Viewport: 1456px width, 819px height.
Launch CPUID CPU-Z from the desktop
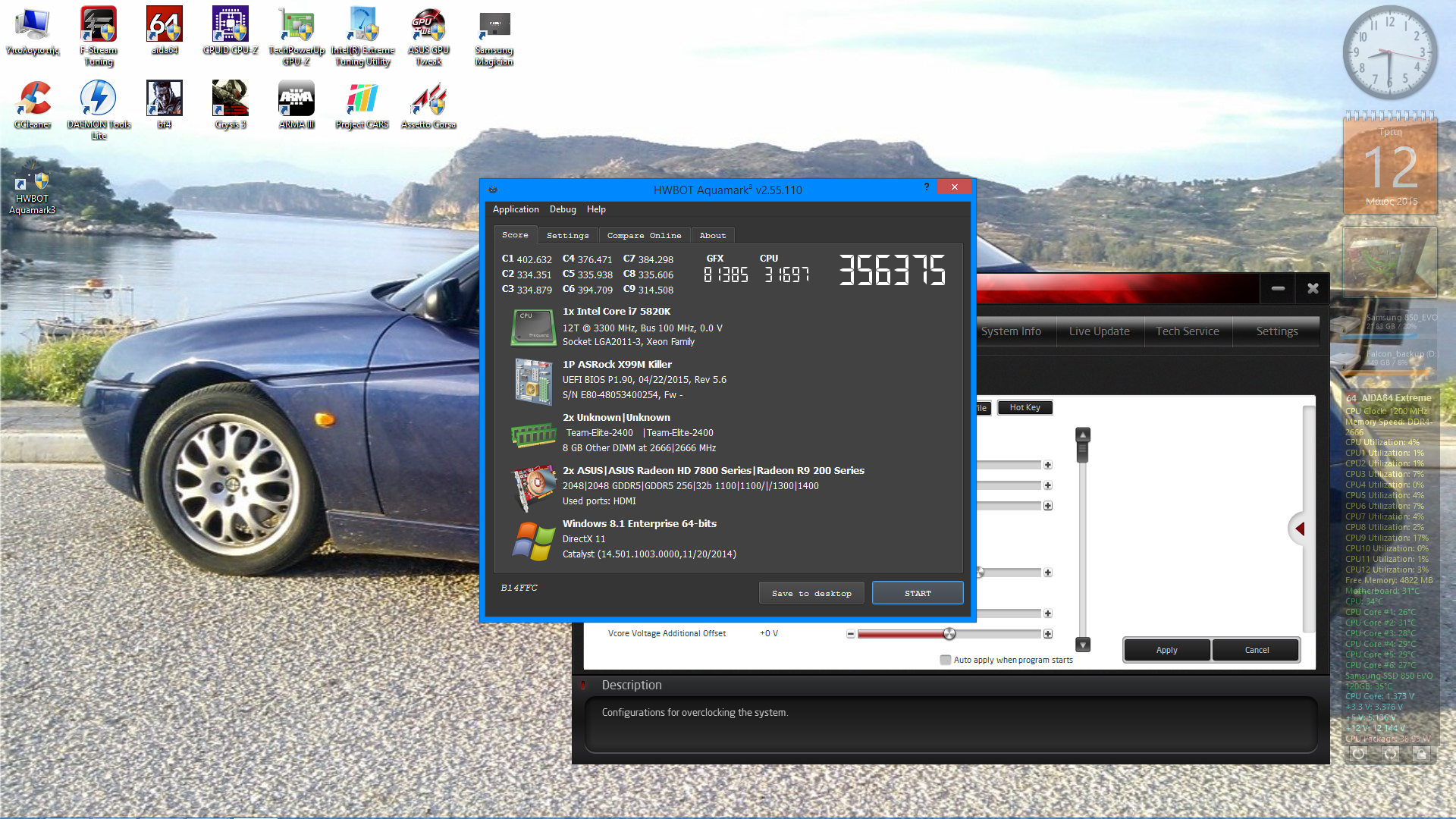pyautogui.click(x=231, y=30)
